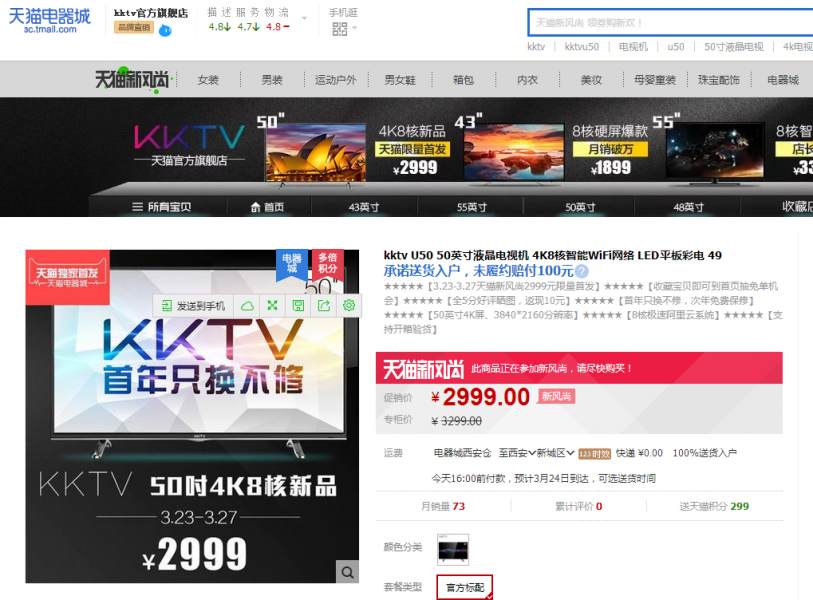Open the green gear settings icon

click(x=349, y=305)
